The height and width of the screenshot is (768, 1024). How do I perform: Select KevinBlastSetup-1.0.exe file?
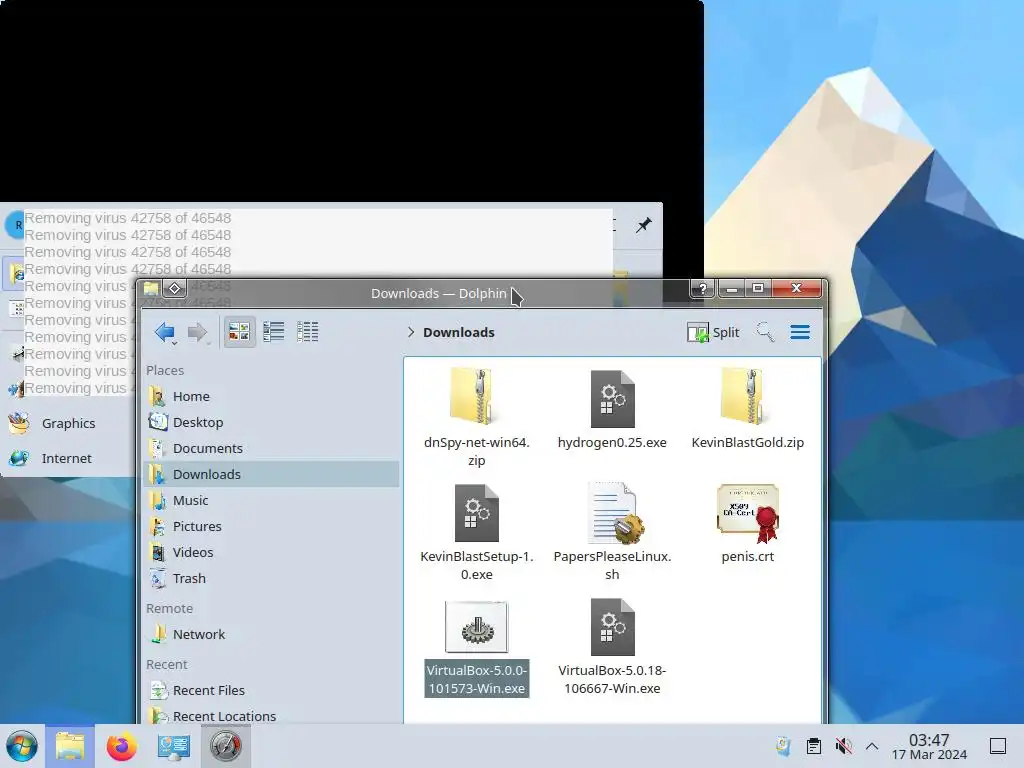click(477, 532)
